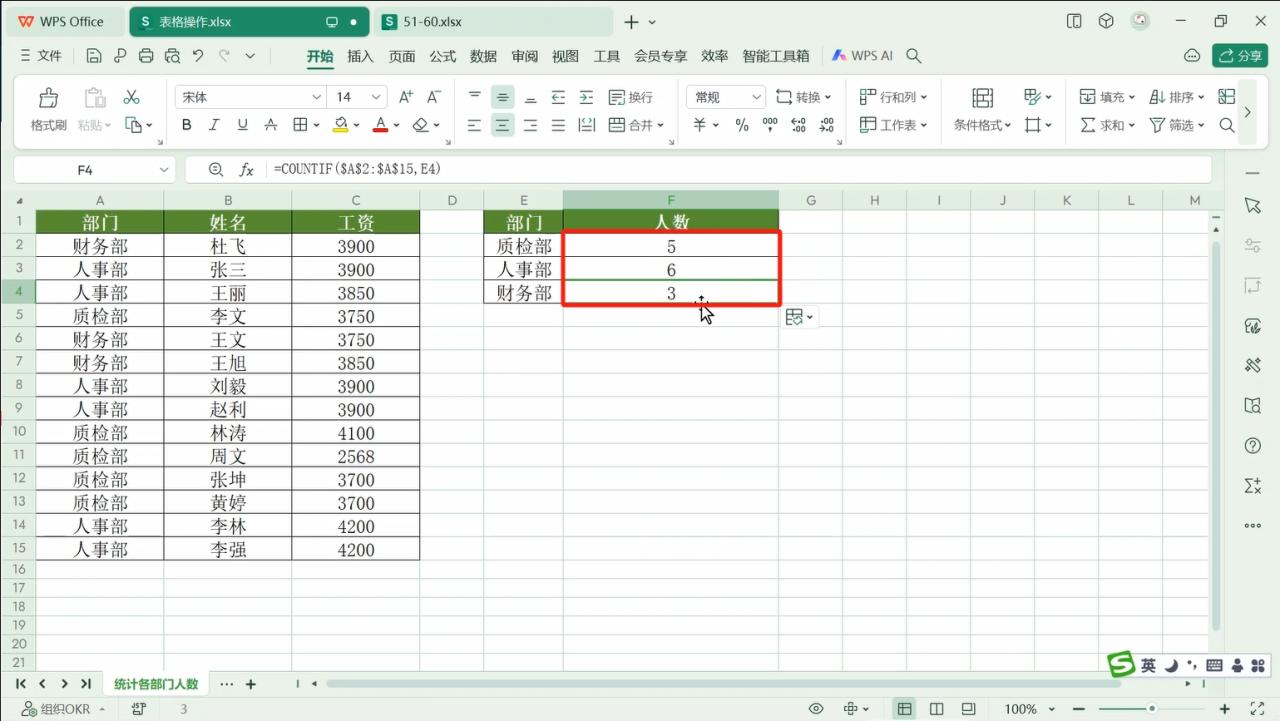The width and height of the screenshot is (1280, 721).
Task: Click the 分享 Share button
Action: pos(1240,56)
